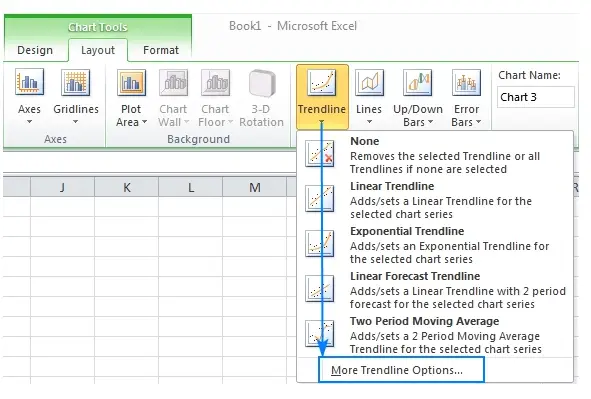Select column K header
591x399 pixels.
[127, 187]
